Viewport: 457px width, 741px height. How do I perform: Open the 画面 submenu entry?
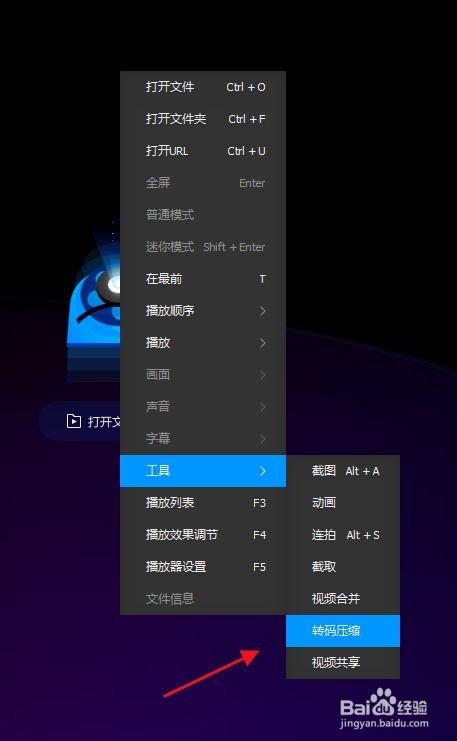point(203,375)
